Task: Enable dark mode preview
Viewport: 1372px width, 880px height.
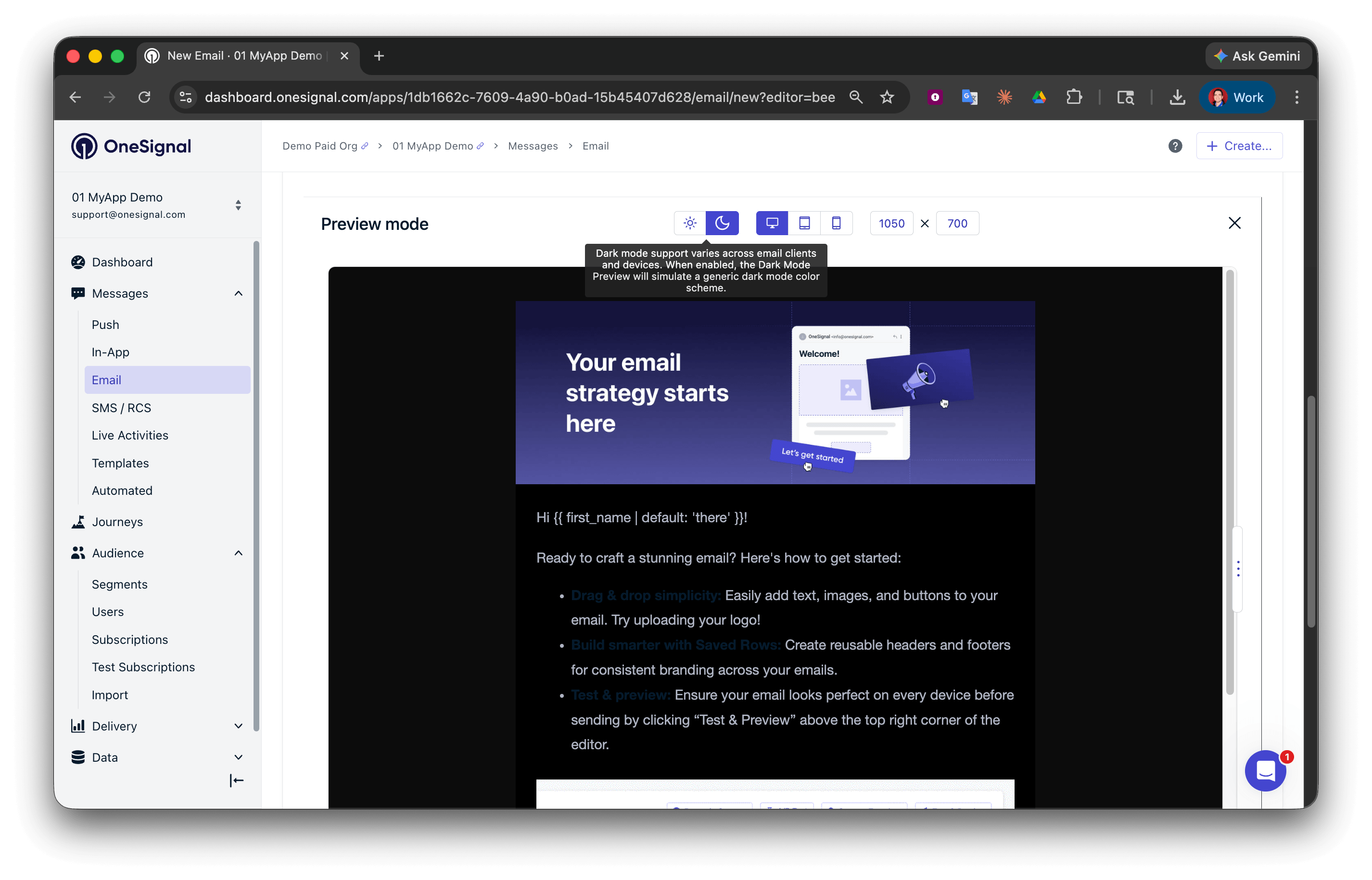Action: [723, 223]
